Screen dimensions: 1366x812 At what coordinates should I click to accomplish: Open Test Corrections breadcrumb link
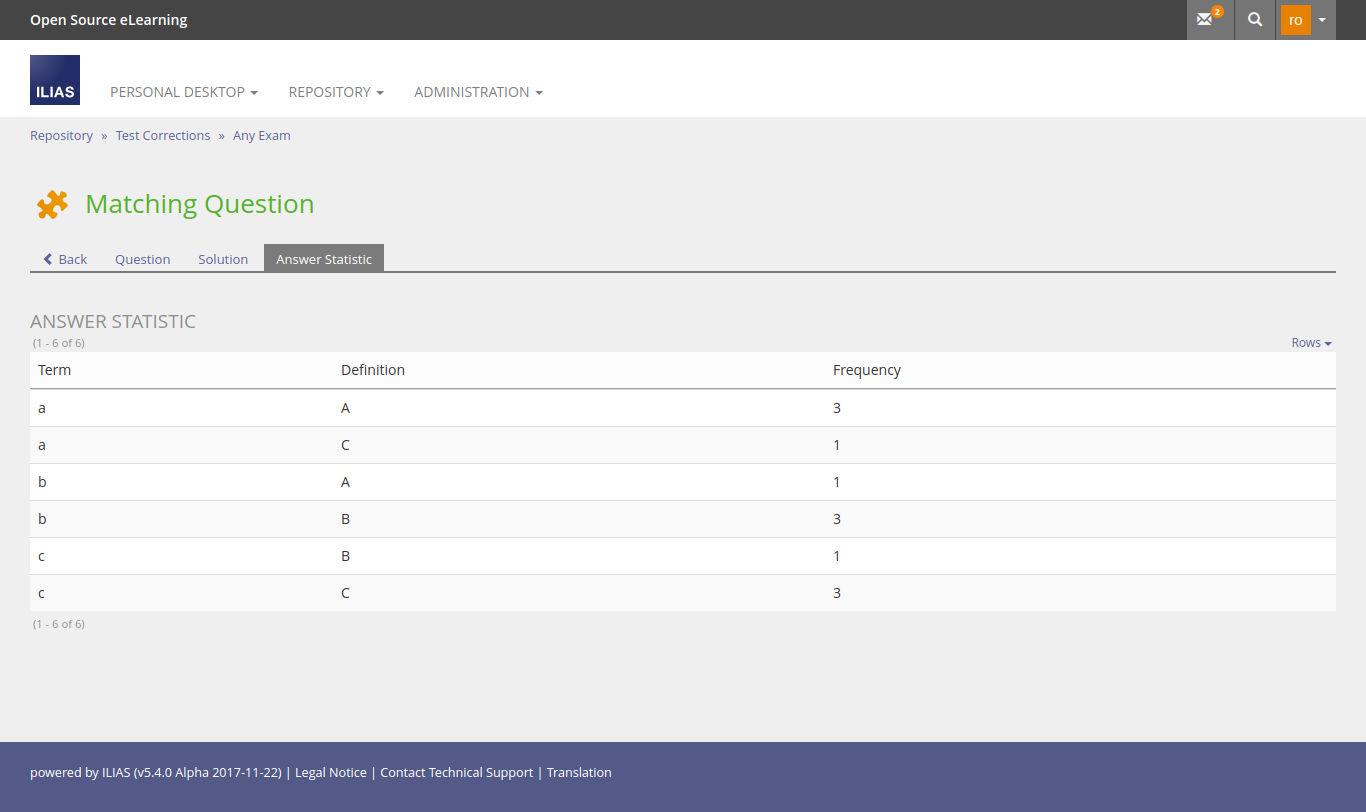click(x=163, y=135)
